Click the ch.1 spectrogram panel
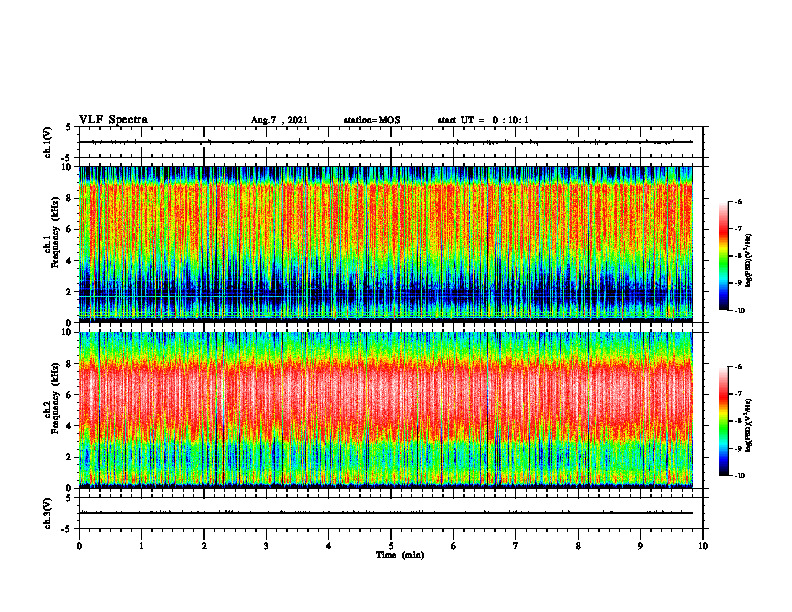Image resolution: width=792 pixels, height=612 pixels. pyautogui.click(x=386, y=244)
